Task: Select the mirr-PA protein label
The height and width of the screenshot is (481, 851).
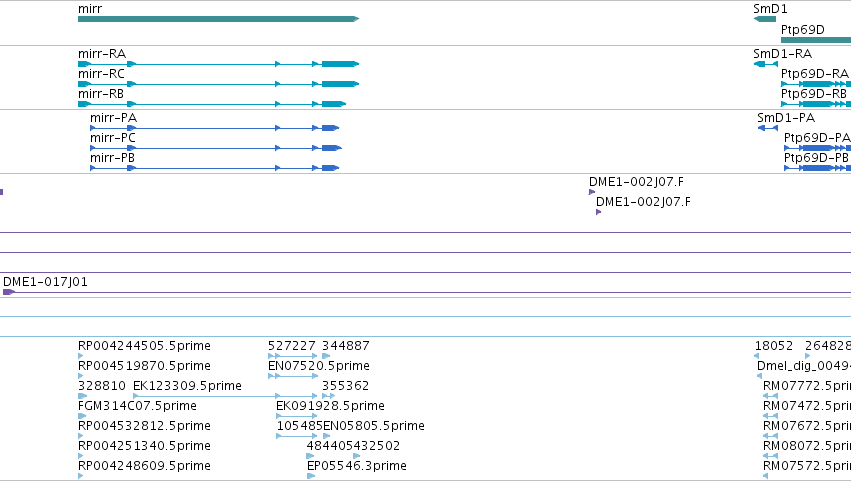Action: [x=113, y=118]
